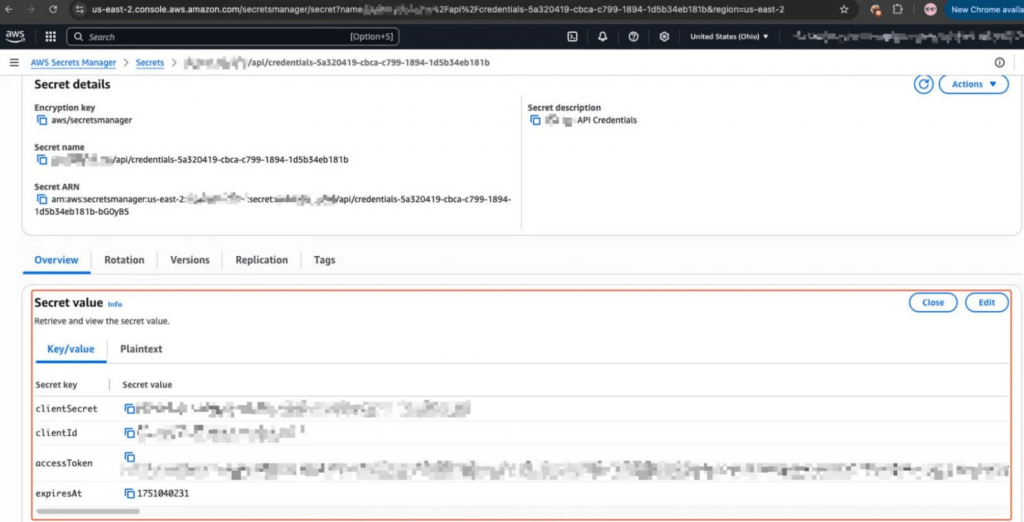This screenshot has width=1024, height=522.
Task: Copy the clientSecret value
Action: click(x=129, y=408)
